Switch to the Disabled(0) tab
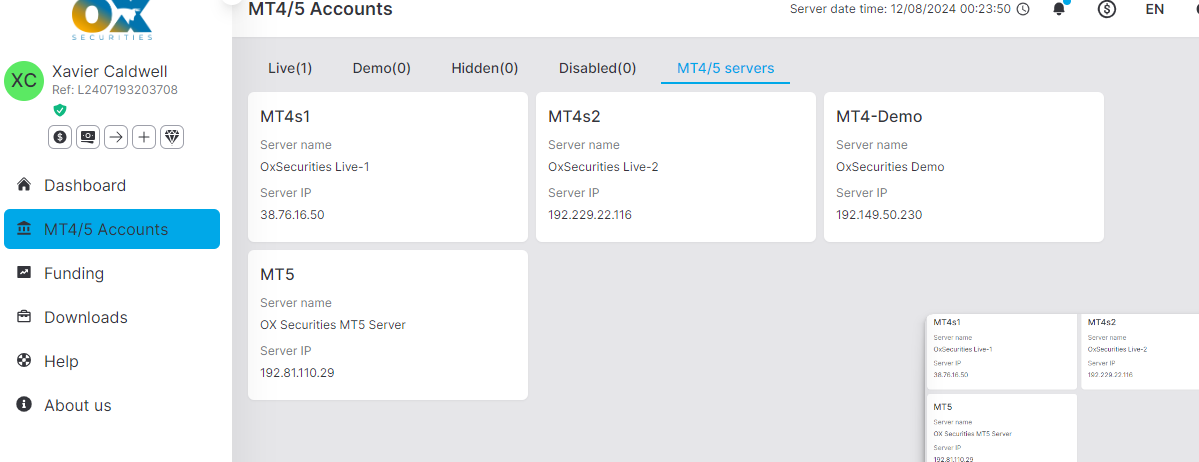 pos(597,68)
